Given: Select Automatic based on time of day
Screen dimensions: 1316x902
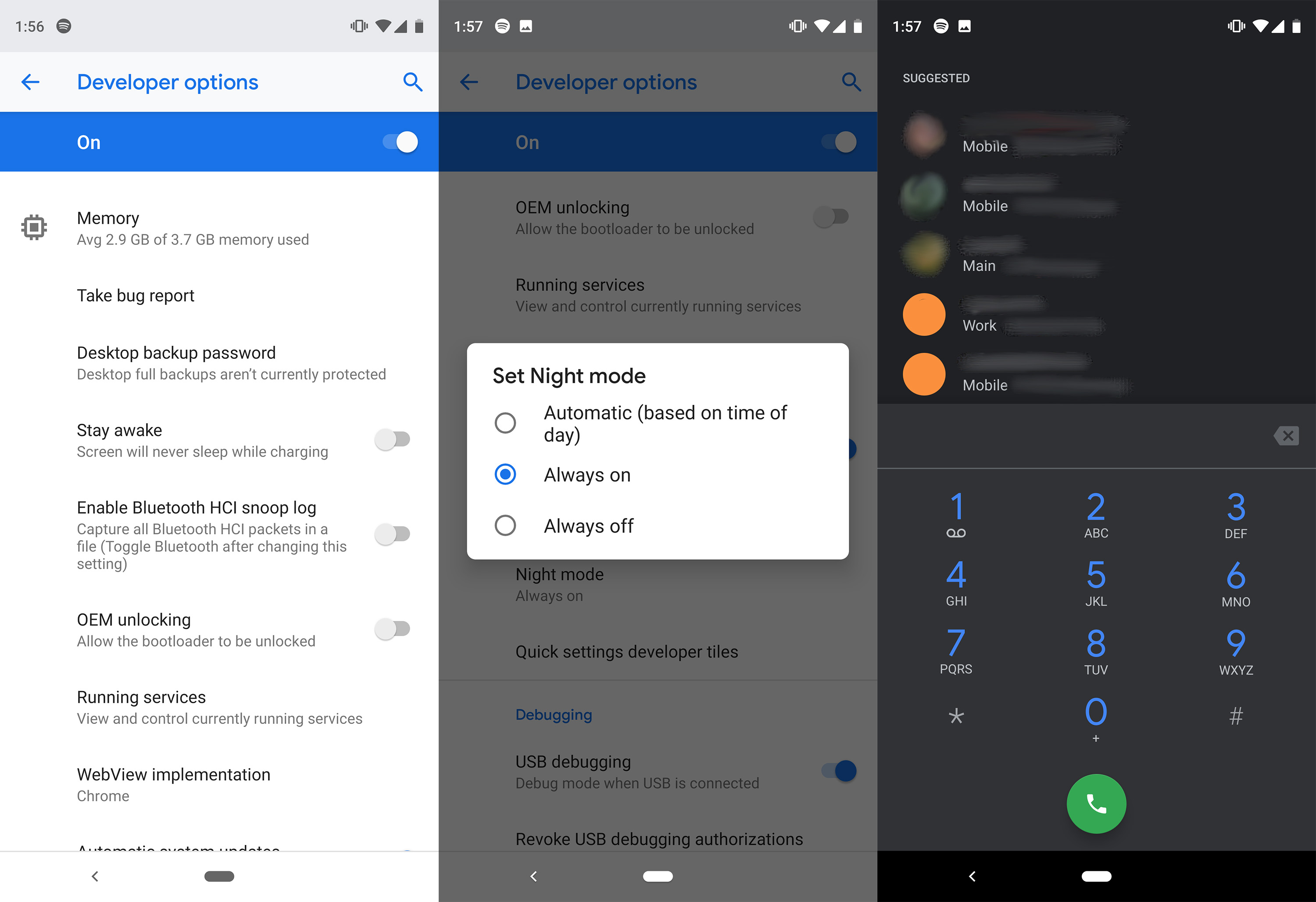Looking at the screenshot, I should pos(506,423).
